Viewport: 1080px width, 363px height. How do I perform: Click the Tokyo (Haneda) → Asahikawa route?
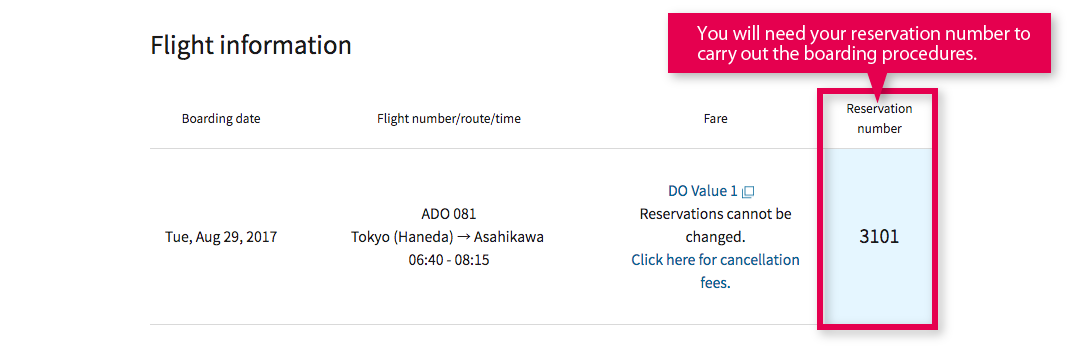pyautogui.click(x=448, y=238)
